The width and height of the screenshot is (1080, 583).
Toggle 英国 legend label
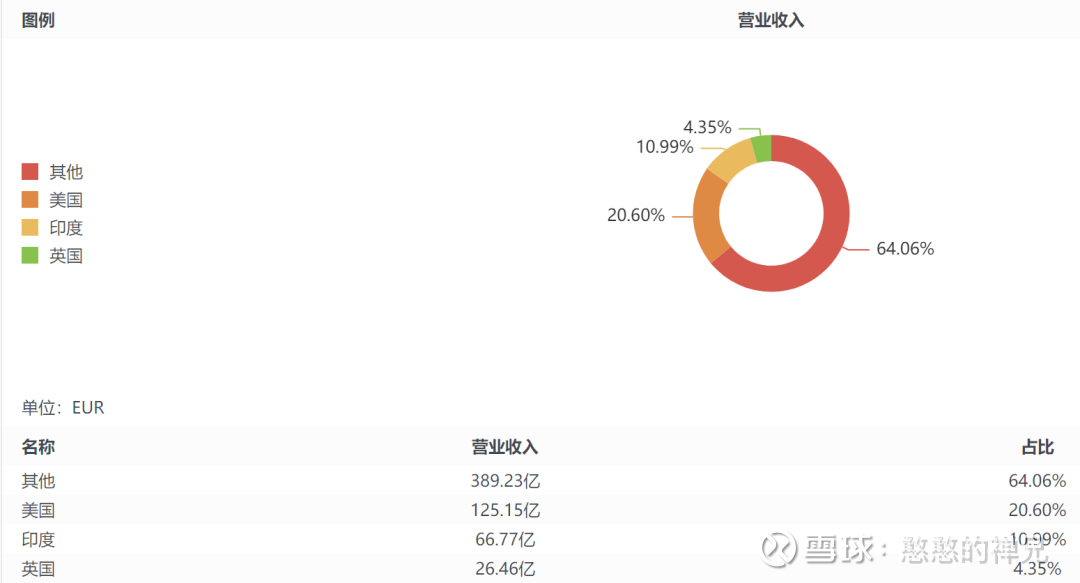coord(66,256)
